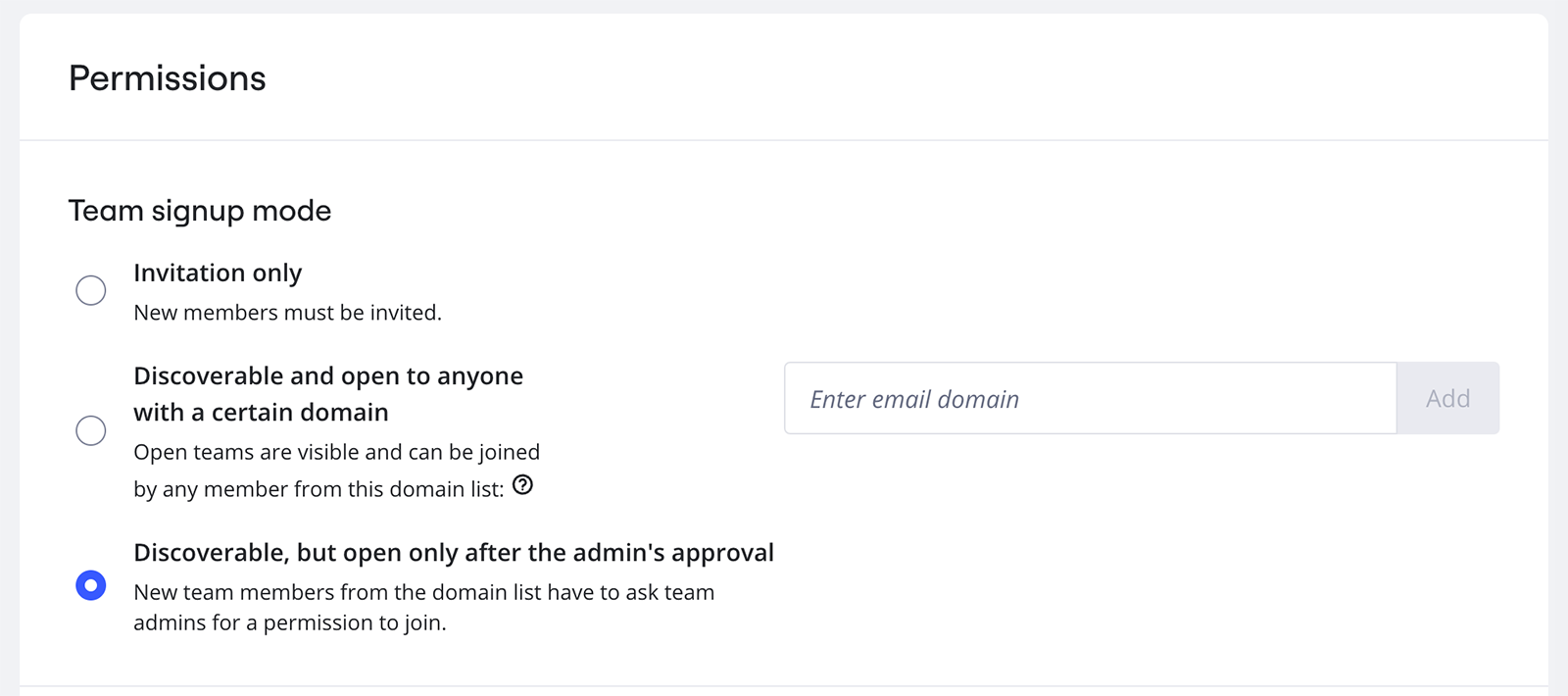1568x696 pixels.
Task: Click the placeholder text 'Enter email domain'
Action: coord(912,399)
